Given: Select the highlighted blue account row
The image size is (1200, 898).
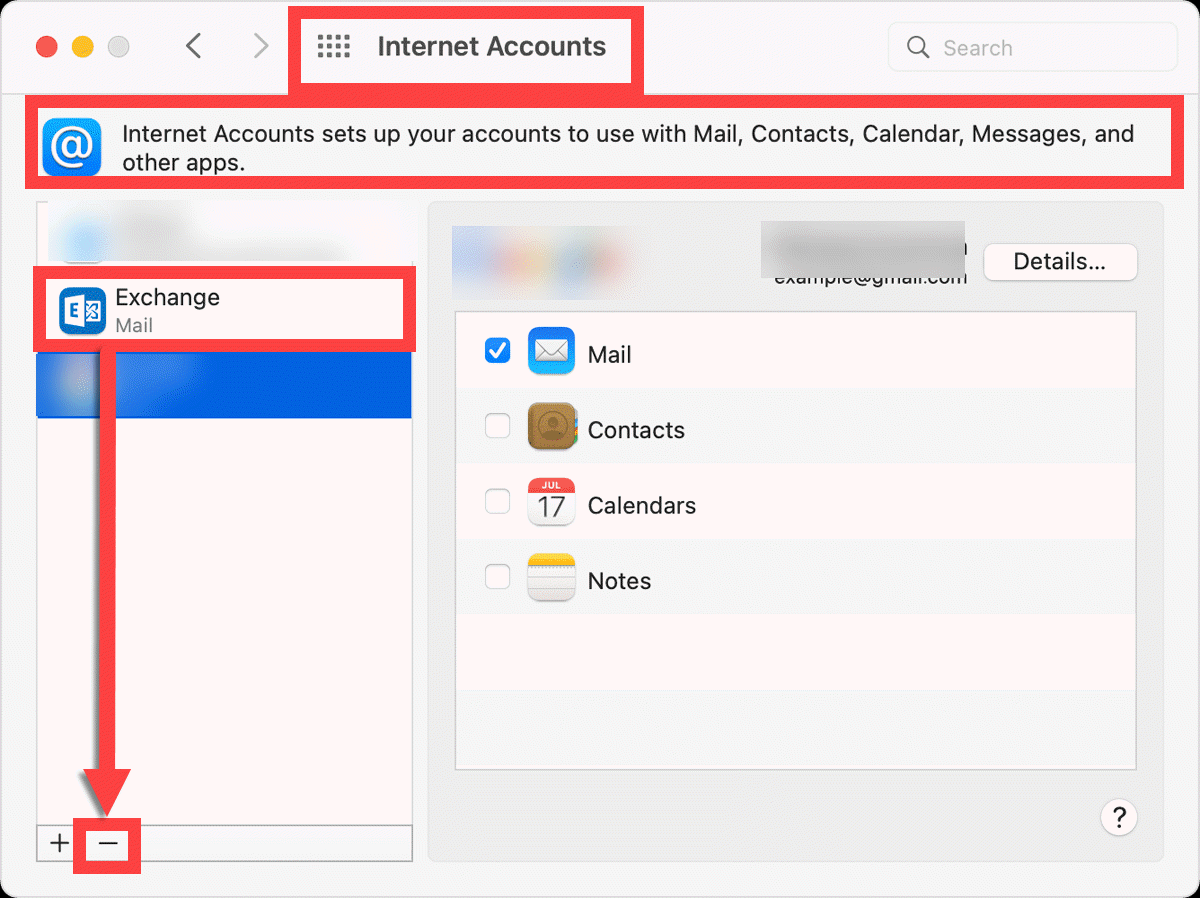Looking at the screenshot, I should [x=224, y=384].
